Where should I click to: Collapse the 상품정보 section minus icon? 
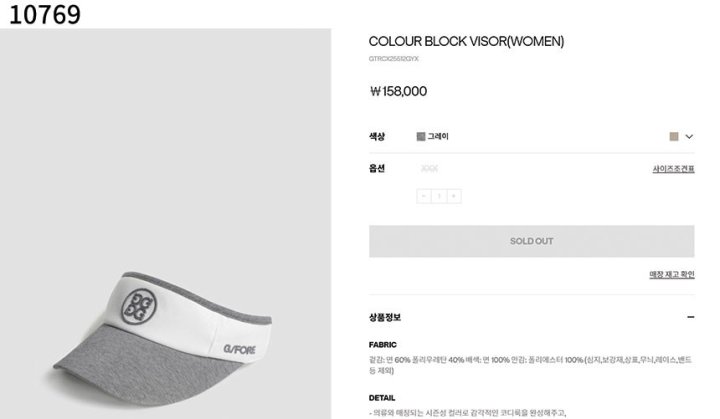click(x=690, y=317)
